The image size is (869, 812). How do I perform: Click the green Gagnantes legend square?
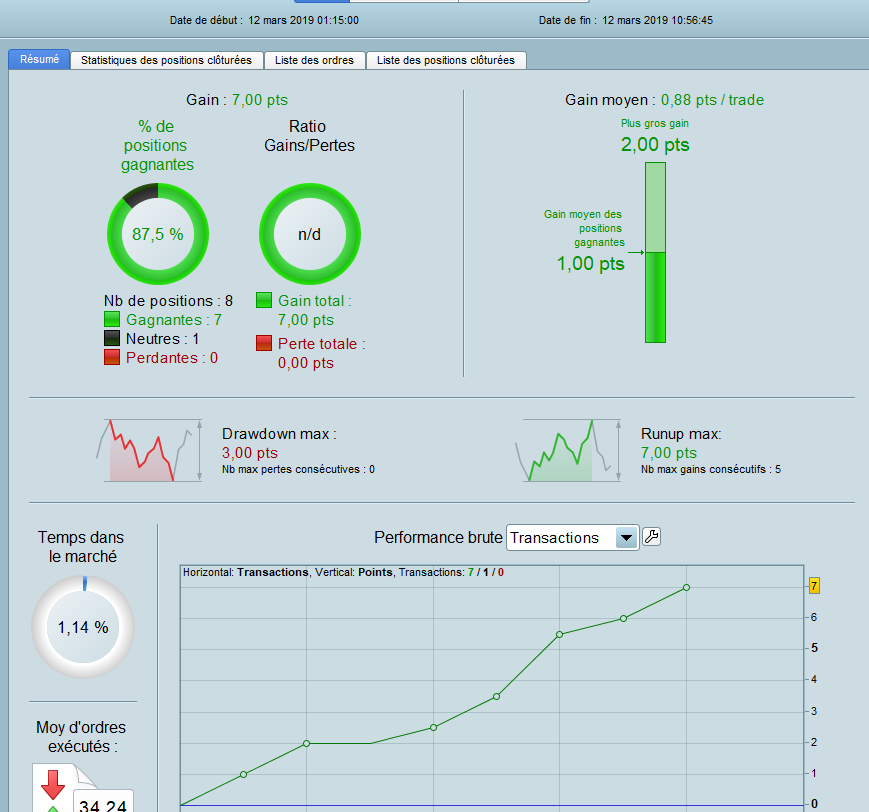click(112, 319)
